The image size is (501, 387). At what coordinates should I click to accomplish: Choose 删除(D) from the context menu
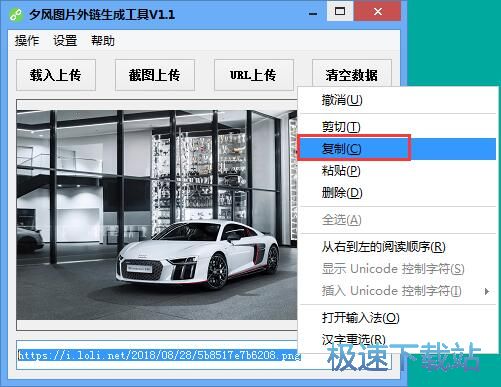397,193
